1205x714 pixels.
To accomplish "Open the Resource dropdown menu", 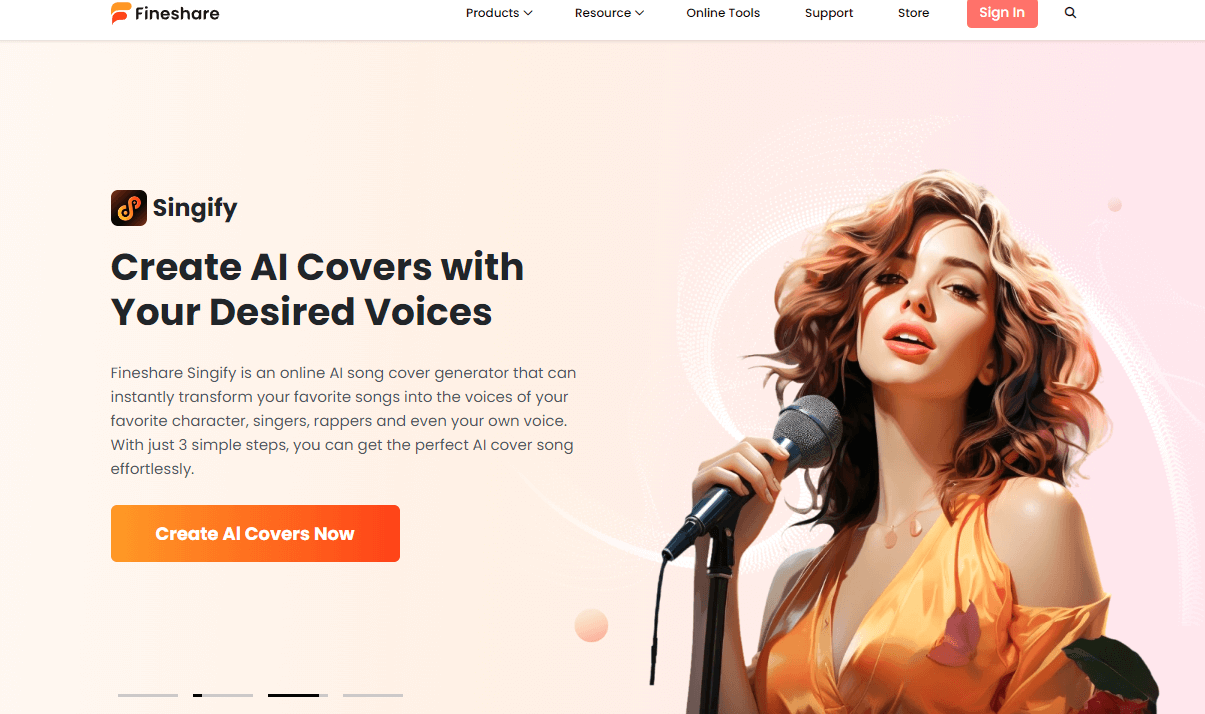I will 609,13.
